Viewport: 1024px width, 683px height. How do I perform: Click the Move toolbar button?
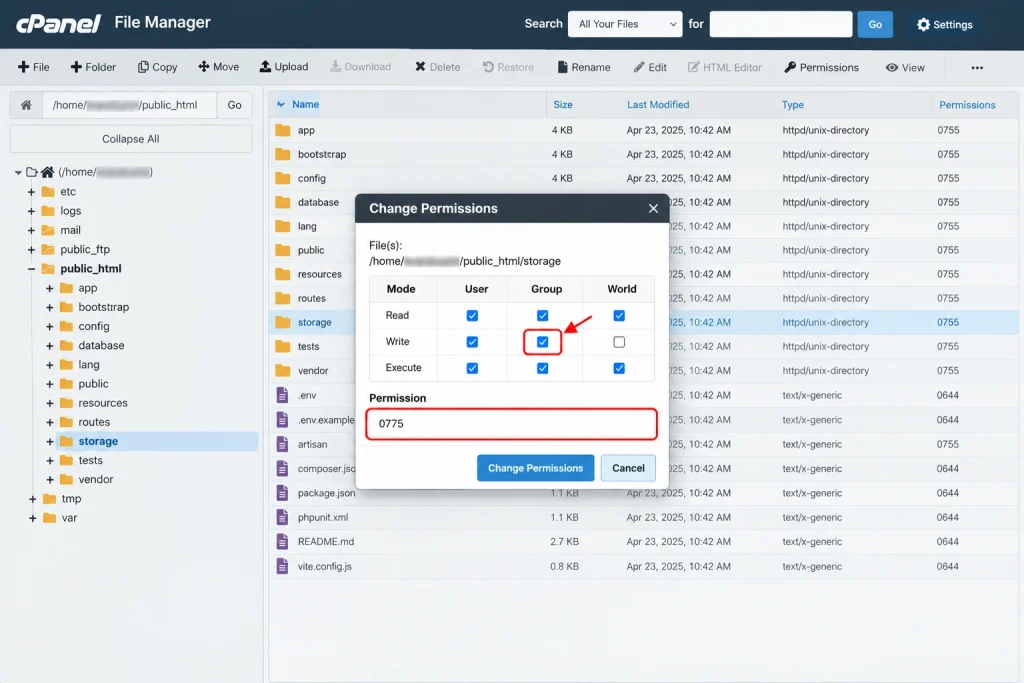(x=219, y=67)
